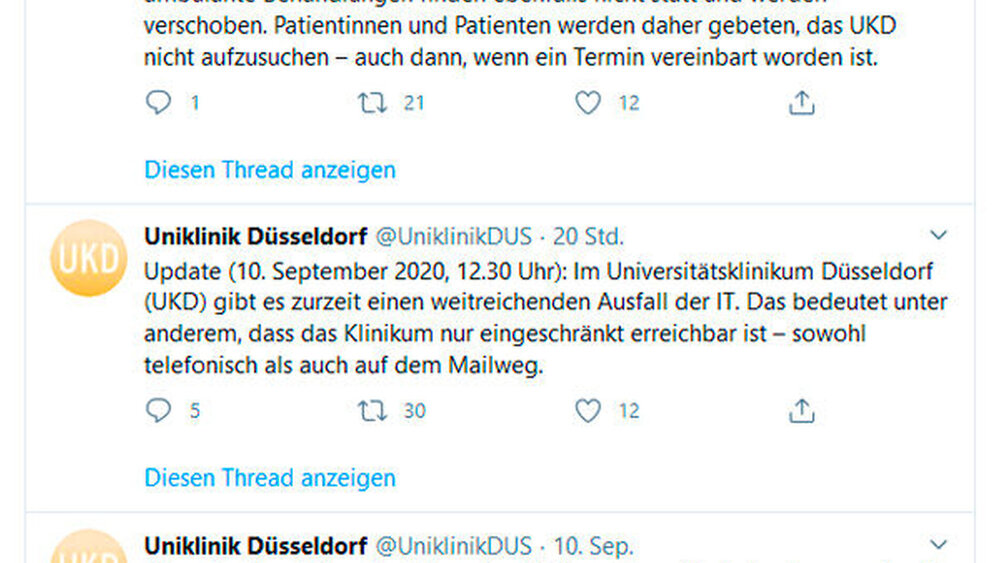Like the IT outage update tweet
1000x563 pixels.
[588, 411]
